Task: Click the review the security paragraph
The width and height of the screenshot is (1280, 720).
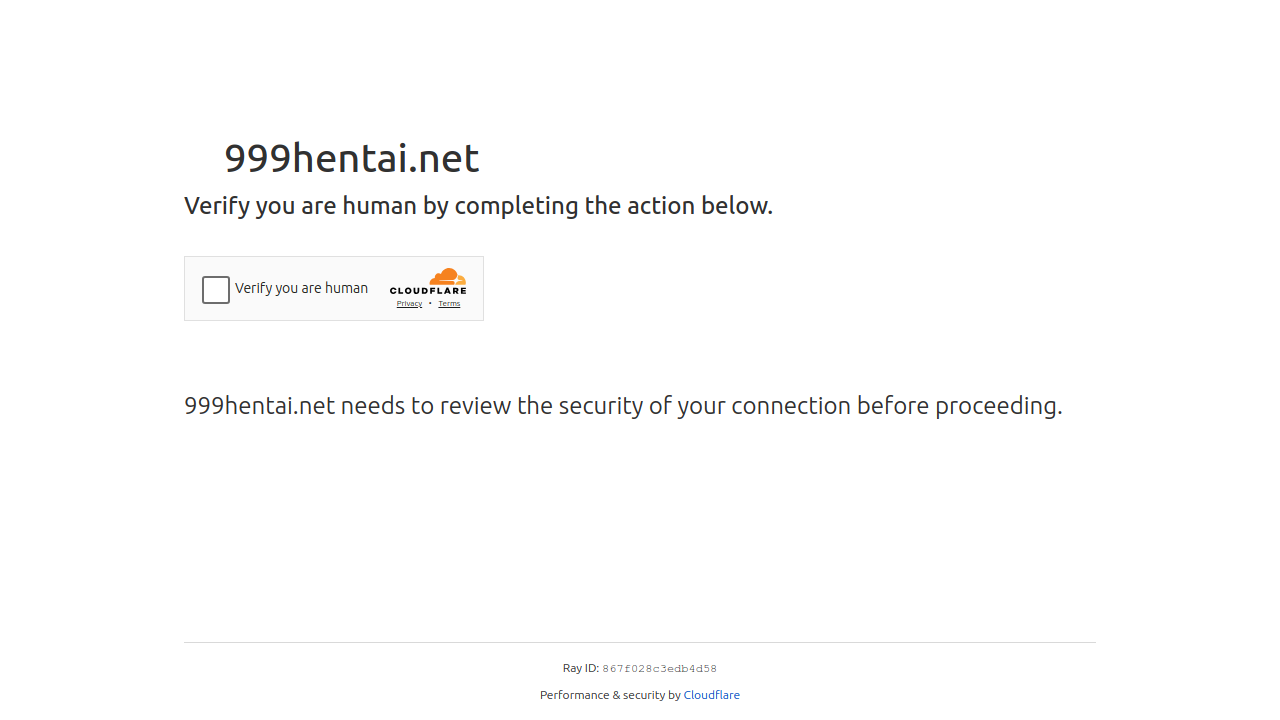Action: coord(623,406)
